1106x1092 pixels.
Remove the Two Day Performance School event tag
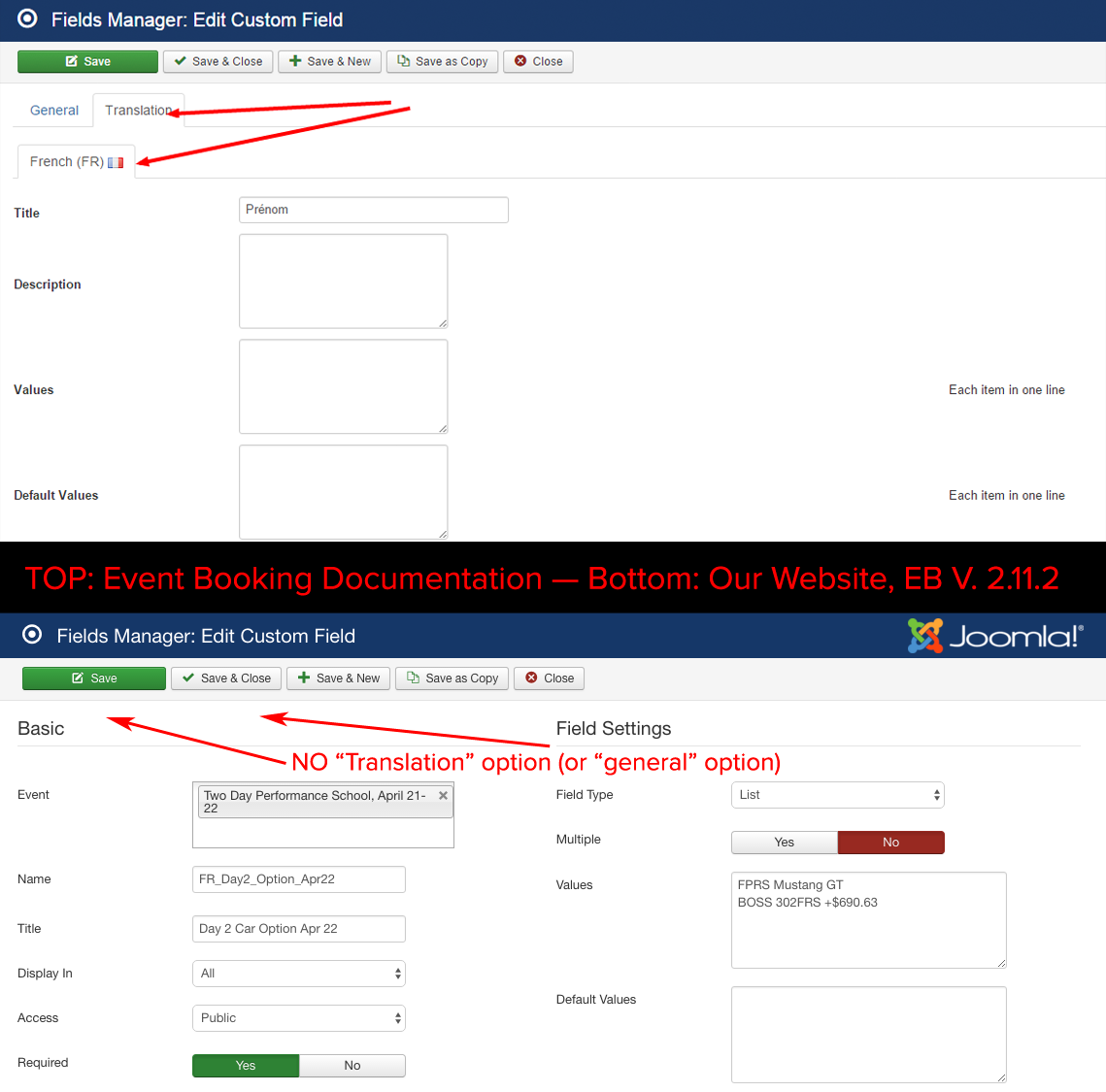(443, 795)
